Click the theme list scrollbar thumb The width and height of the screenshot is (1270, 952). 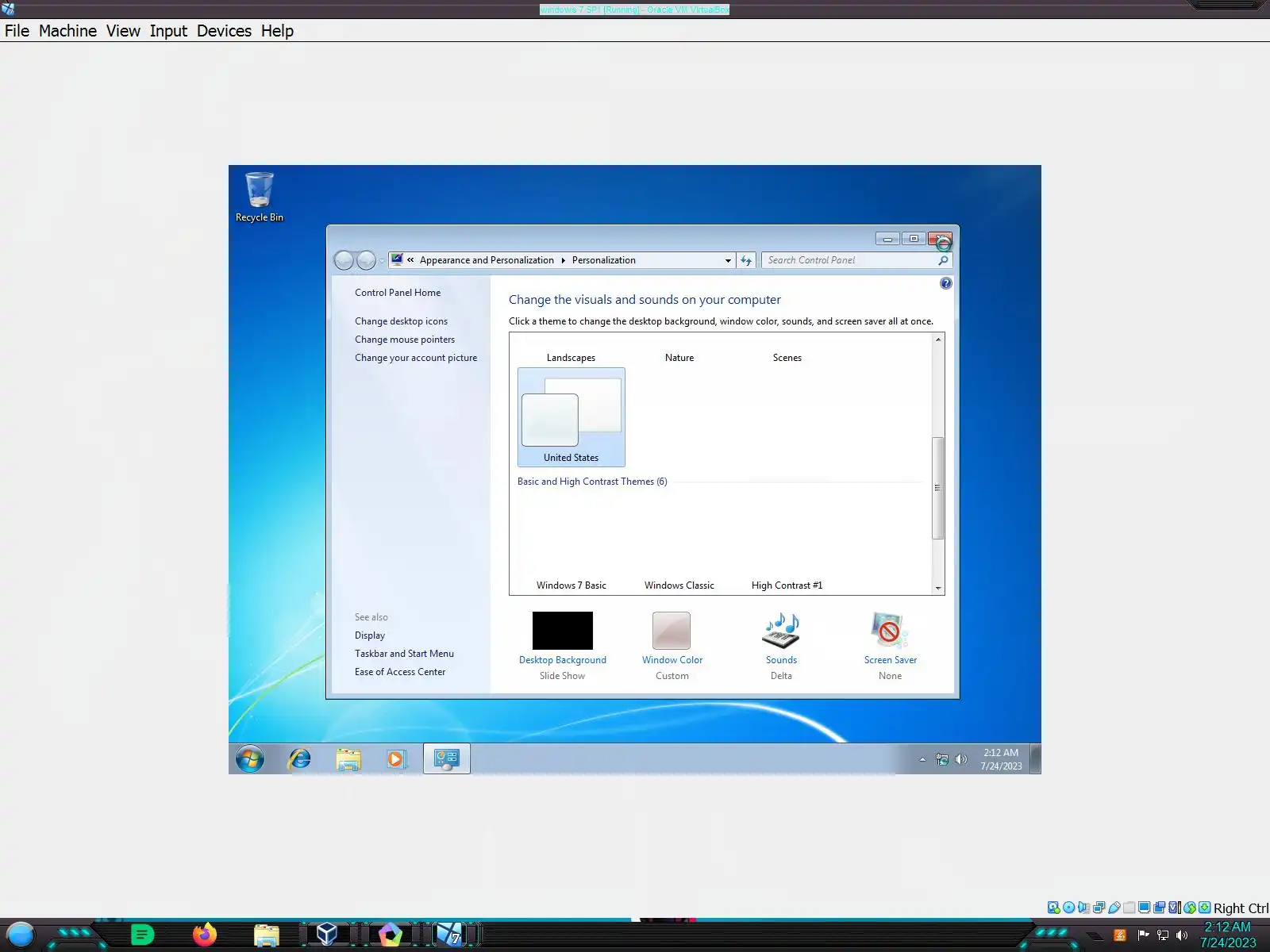[x=937, y=488]
